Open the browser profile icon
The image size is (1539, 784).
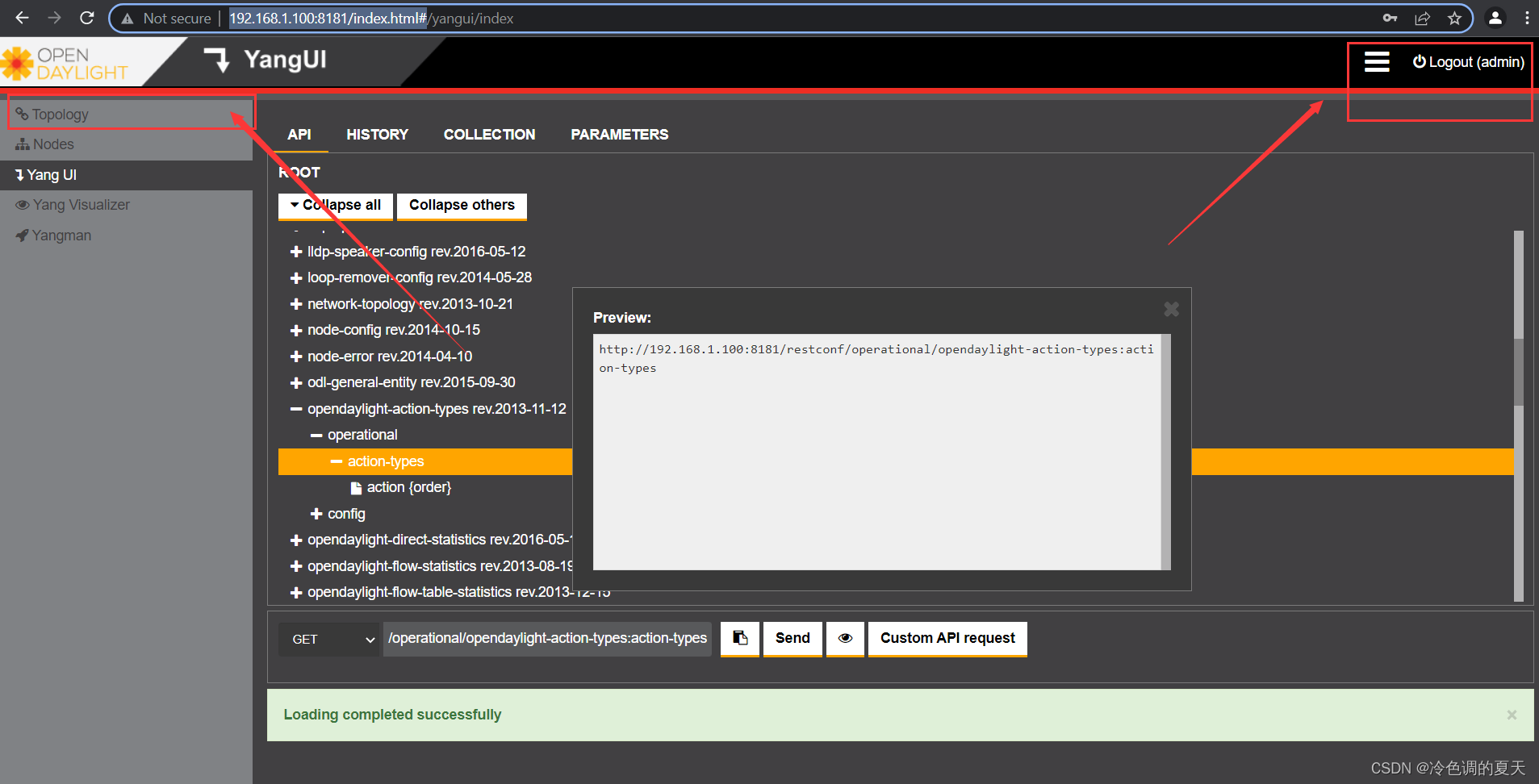[x=1495, y=18]
